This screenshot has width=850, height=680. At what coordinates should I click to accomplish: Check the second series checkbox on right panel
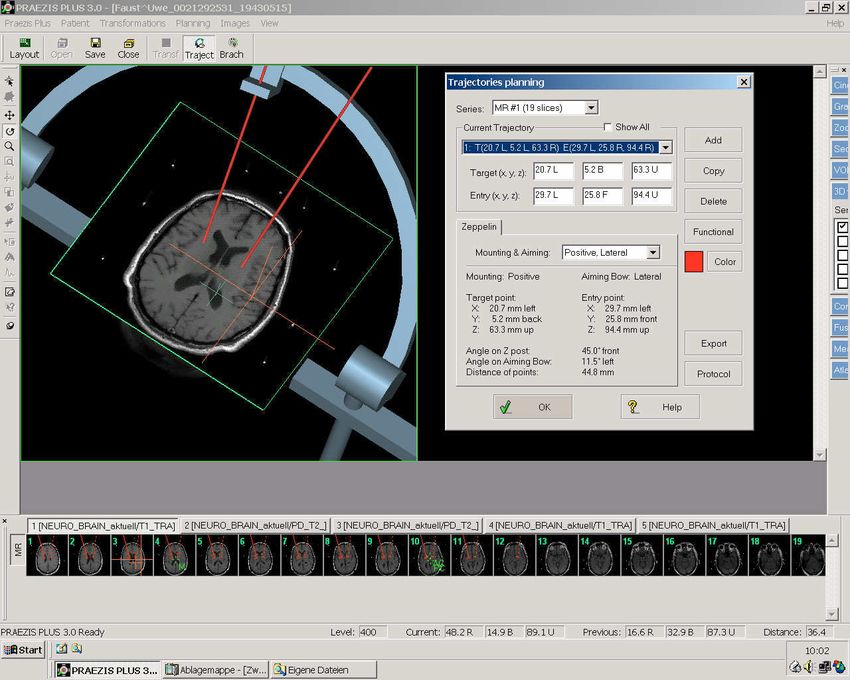click(841, 241)
